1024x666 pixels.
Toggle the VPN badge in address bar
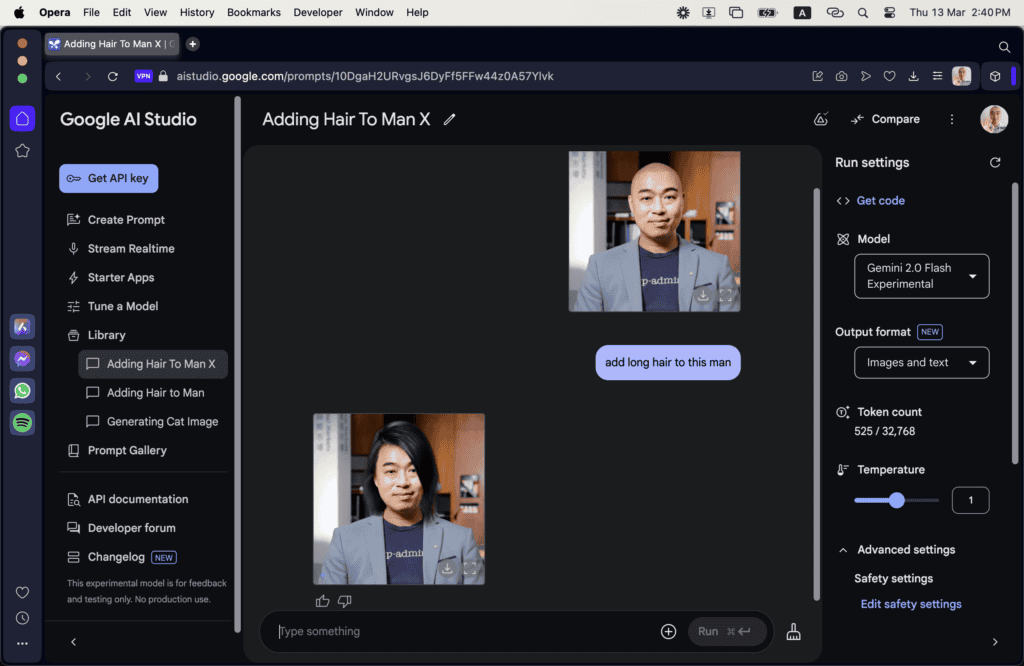tap(143, 76)
